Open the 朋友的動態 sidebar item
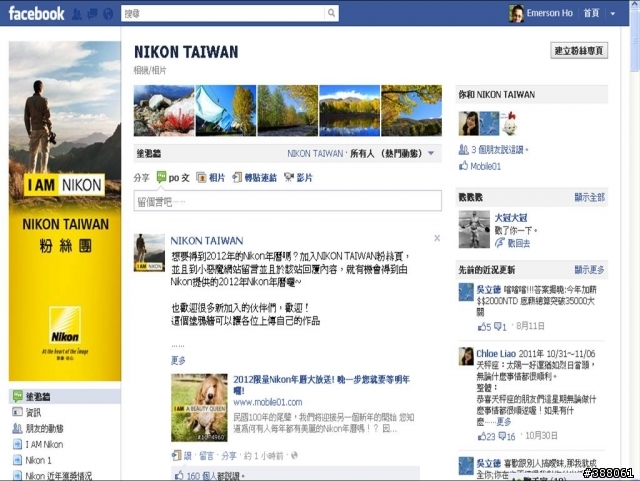The image size is (640, 481). tap(38, 428)
